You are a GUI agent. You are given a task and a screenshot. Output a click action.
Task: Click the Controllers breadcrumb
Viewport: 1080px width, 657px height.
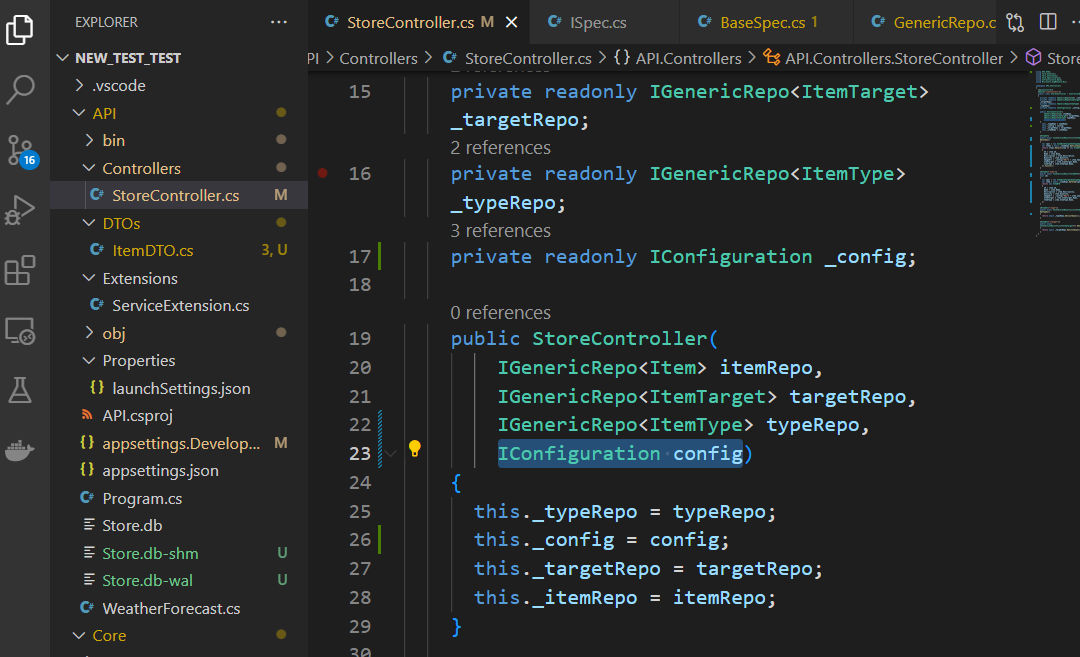pyautogui.click(x=378, y=59)
